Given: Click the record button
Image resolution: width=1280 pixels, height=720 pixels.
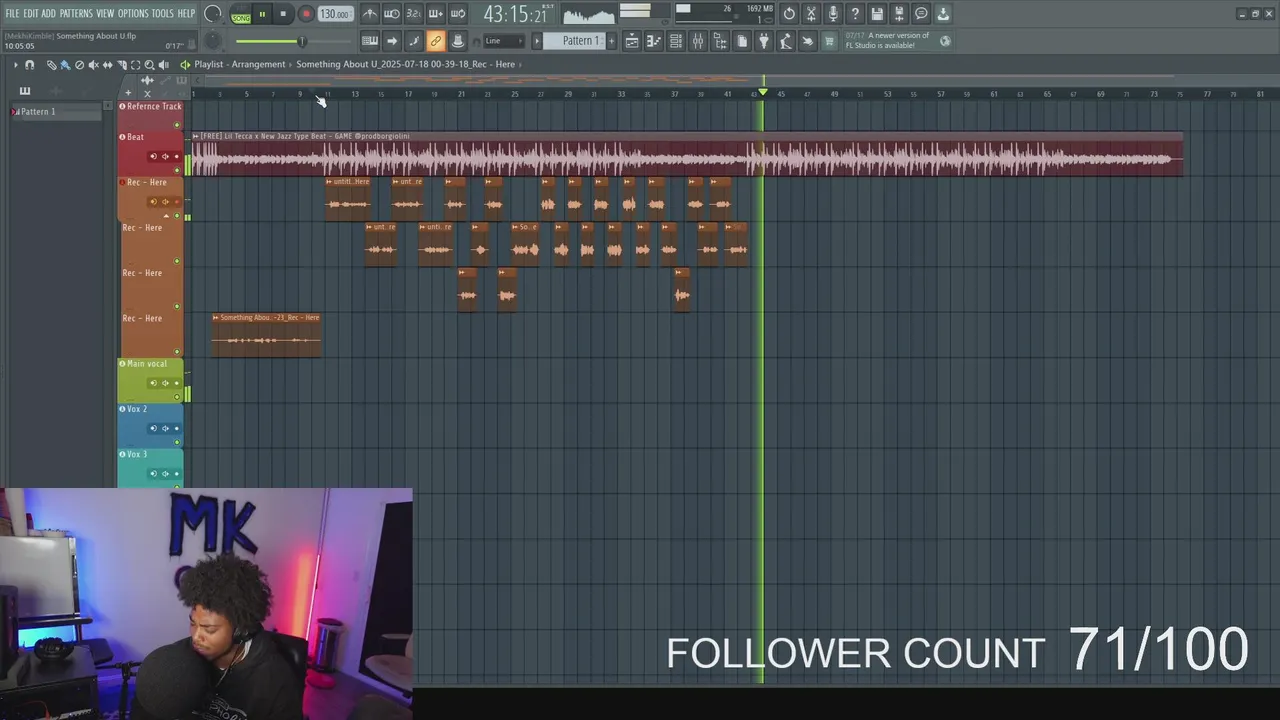Looking at the screenshot, I should [x=306, y=14].
